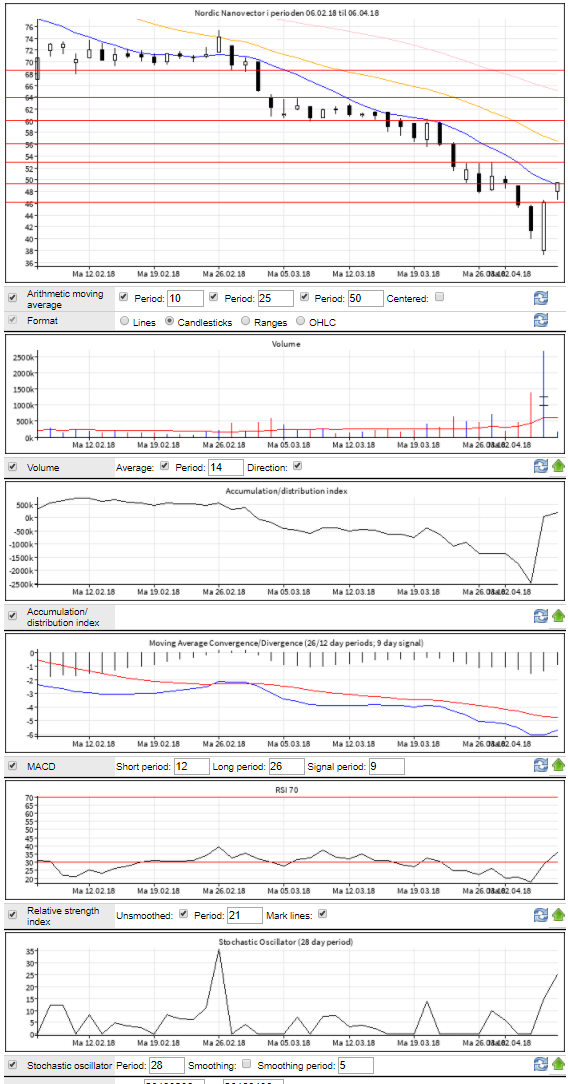The height and width of the screenshot is (1084, 568).
Task: Toggle the Relative strength index checkbox
Action: (12, 914)
